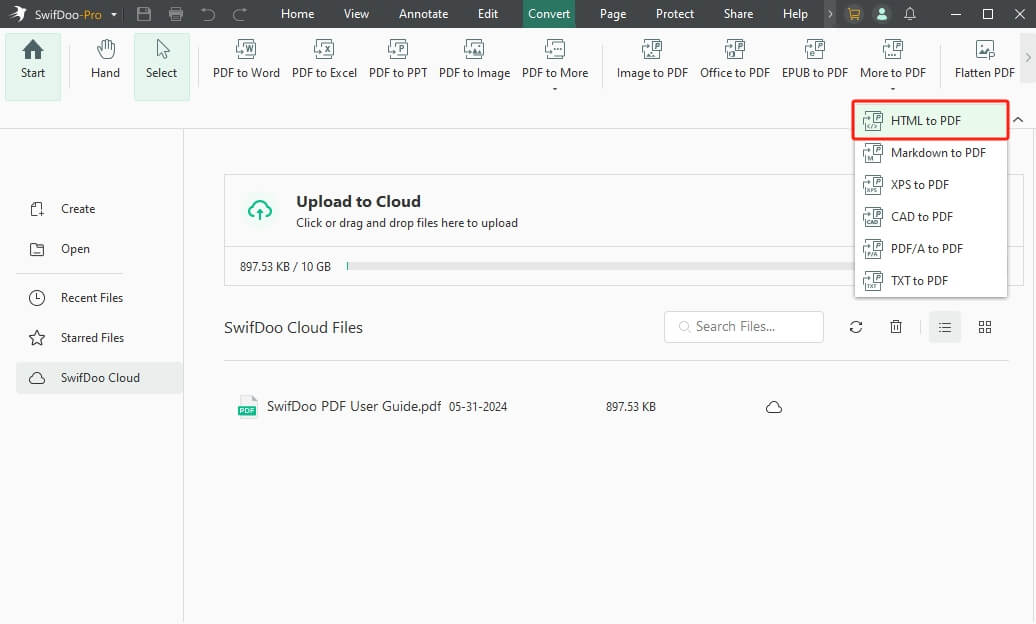Switch to the Share tab
Image resolution: width=1036 pixels, height=624 pixels.
coord(738,14)
